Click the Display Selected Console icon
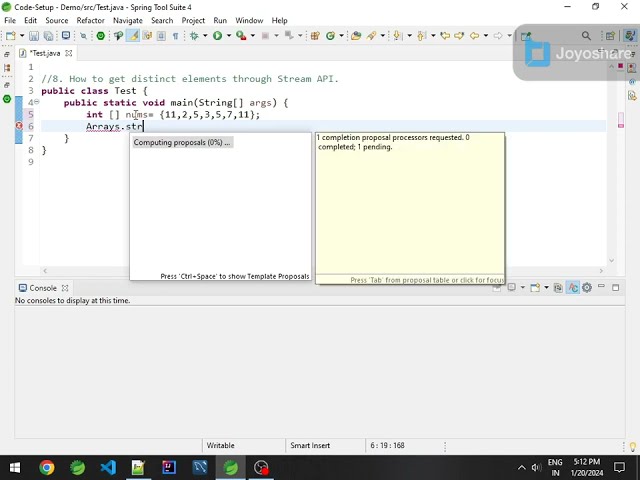Image resolution: width=640 pixels, height=480 pixels. click(x=511, y=288)
